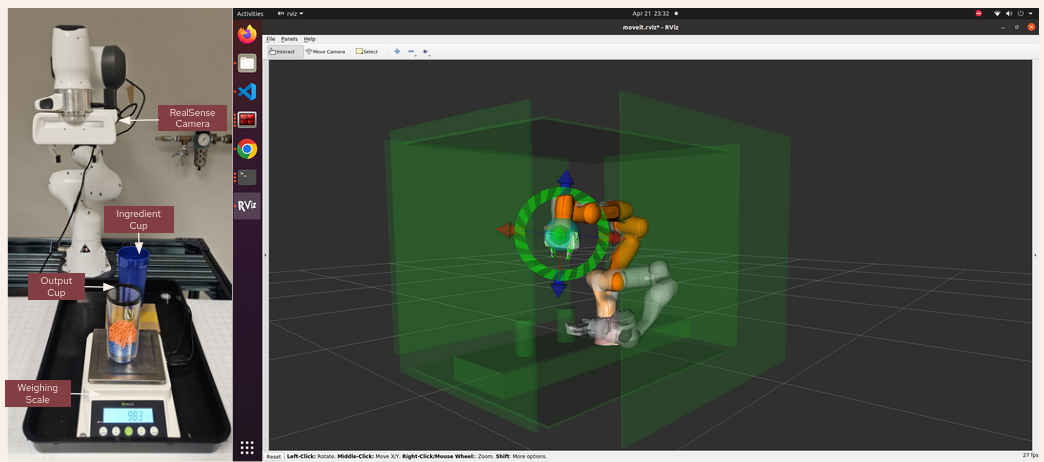
Task: Choose the Select tool in toolbar
Action: pyautogui.click(x=367, y=51)
